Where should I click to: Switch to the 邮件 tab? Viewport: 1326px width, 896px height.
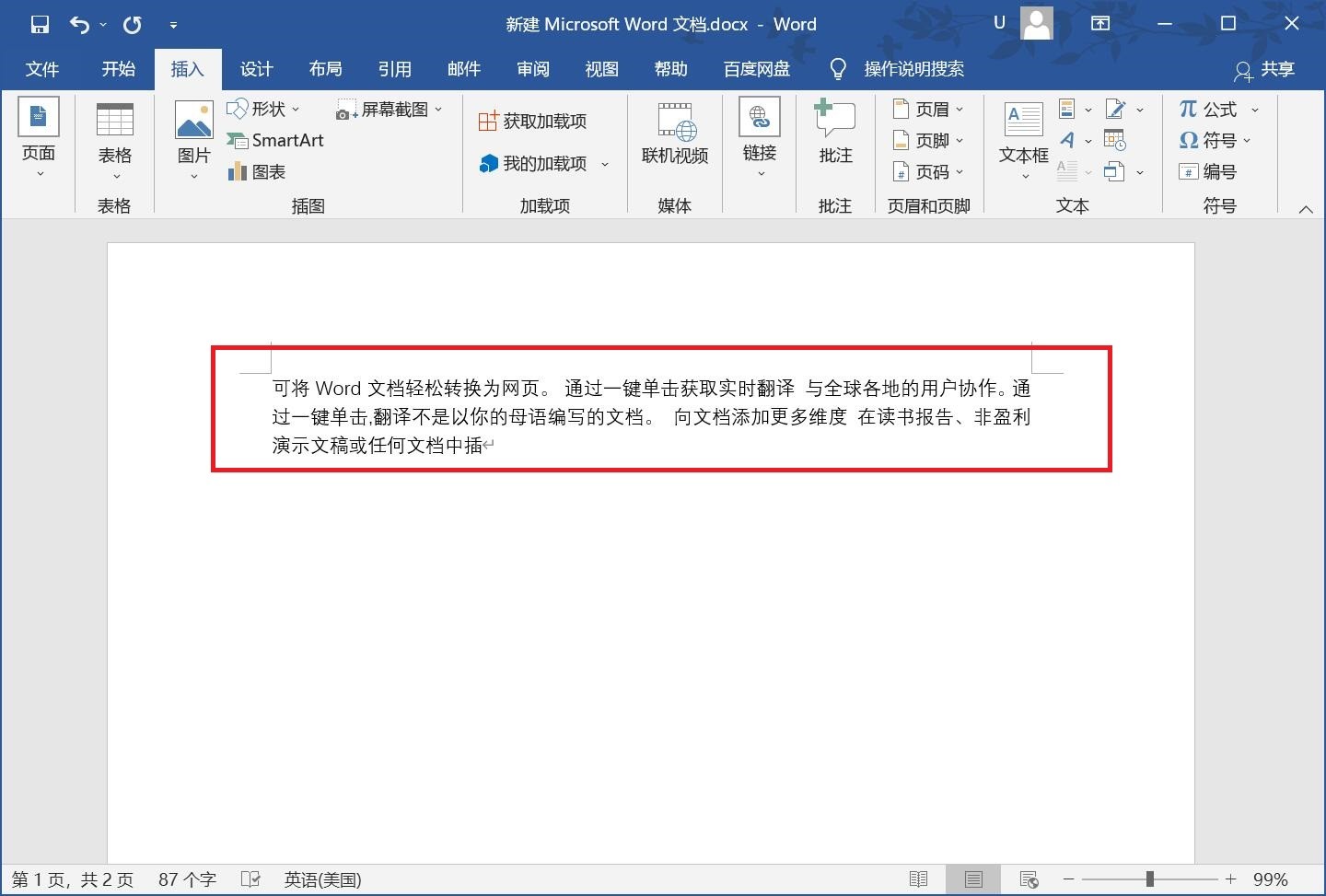tap(464, 69)
